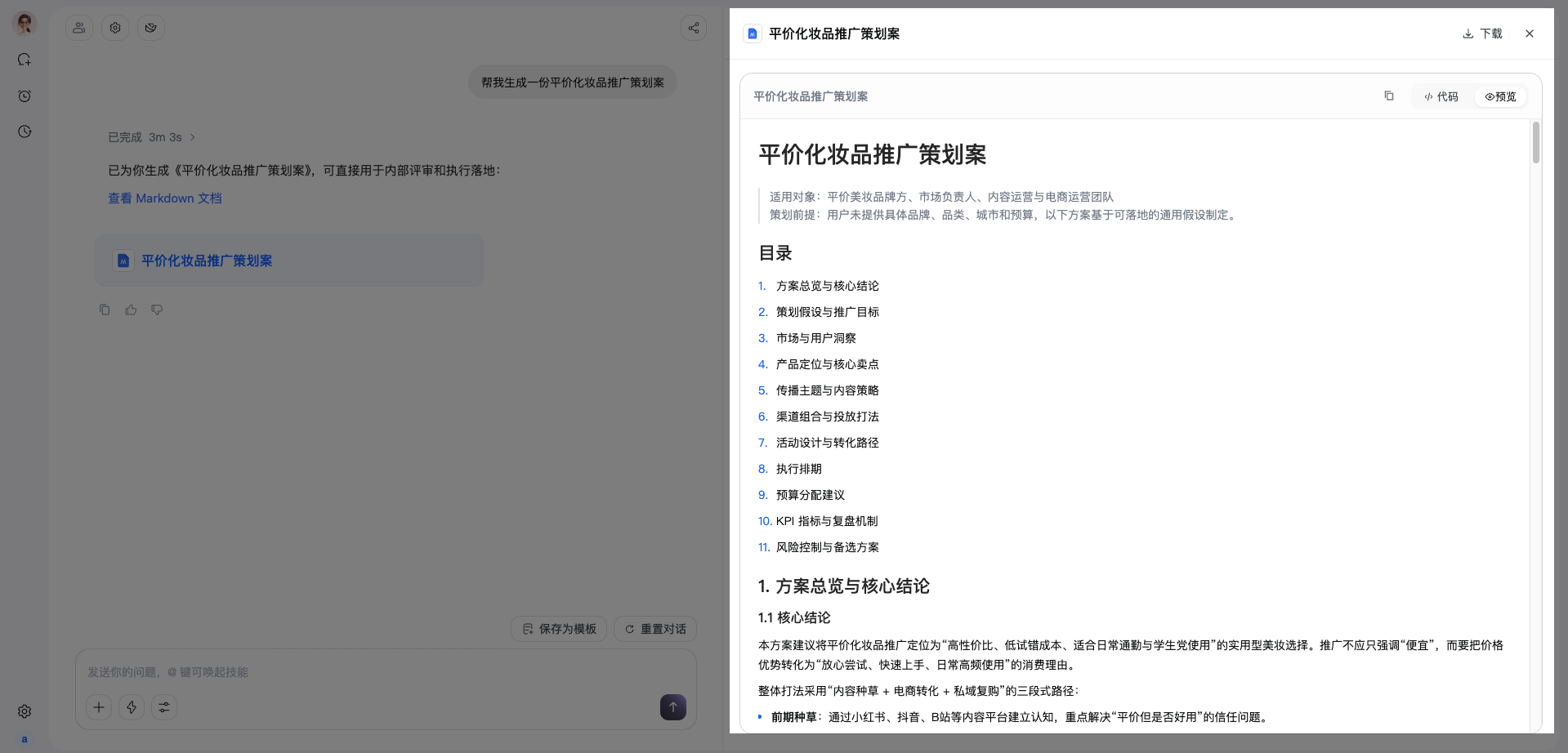Click the gear icon in the top bar
Screen dimensions: 1568x753
tap(115, 28)
